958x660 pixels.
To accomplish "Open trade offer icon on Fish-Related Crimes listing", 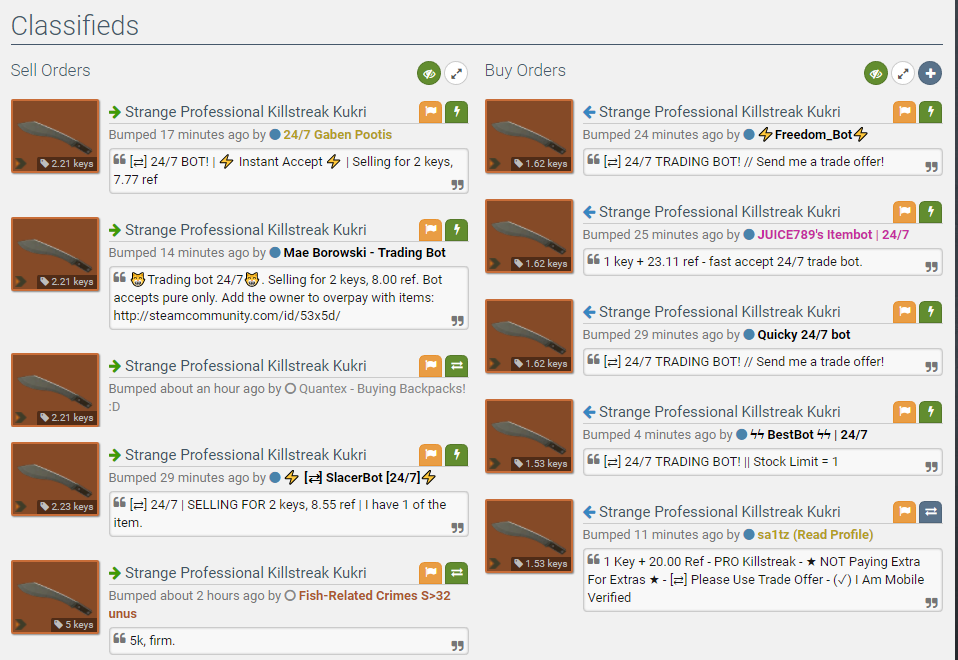I will (x=456, y=573).
